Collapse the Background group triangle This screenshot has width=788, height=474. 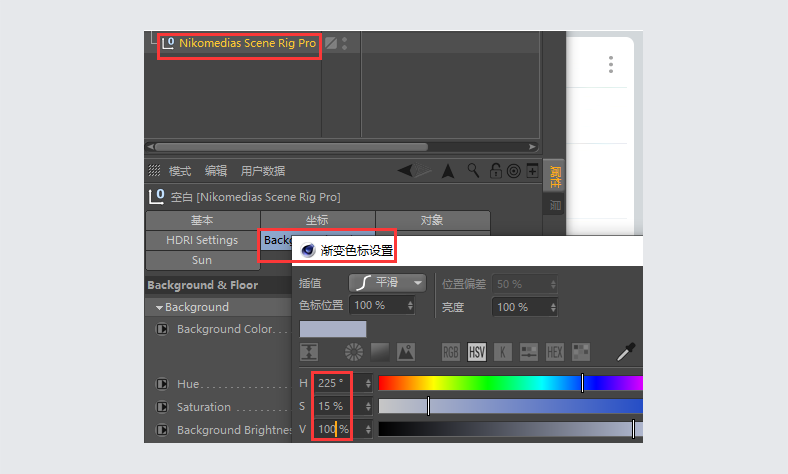coord(159,308)
